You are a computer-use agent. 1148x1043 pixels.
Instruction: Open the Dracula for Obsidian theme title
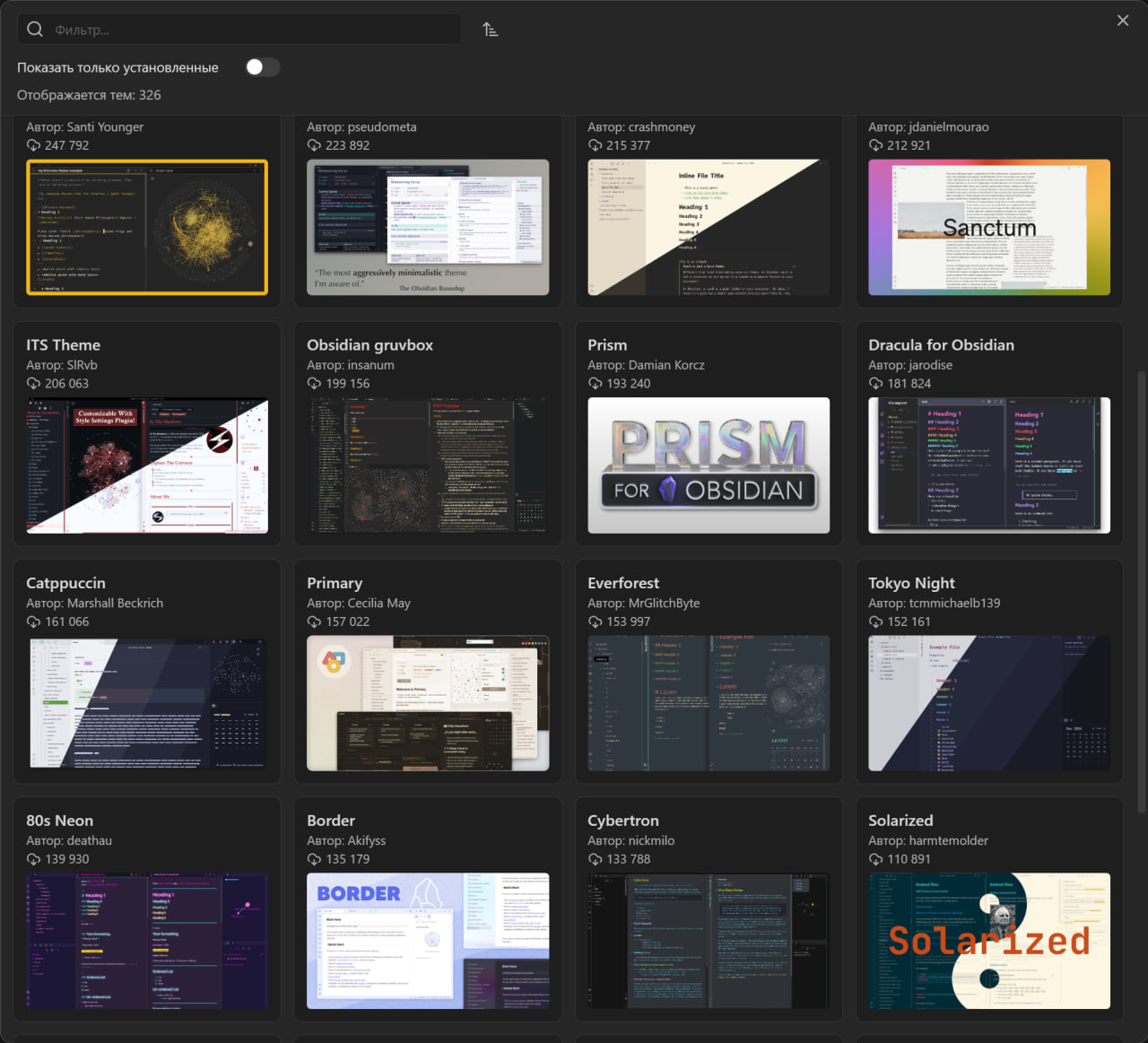(941, 345)
